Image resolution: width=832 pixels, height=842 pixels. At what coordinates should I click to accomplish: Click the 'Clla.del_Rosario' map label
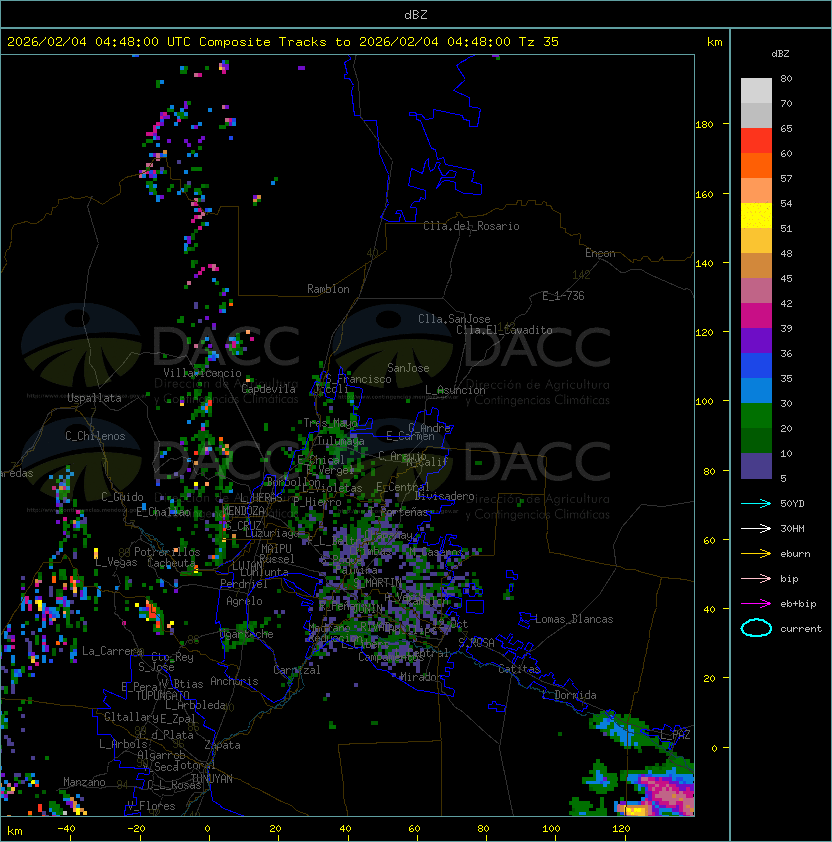[x=471, y=226]
